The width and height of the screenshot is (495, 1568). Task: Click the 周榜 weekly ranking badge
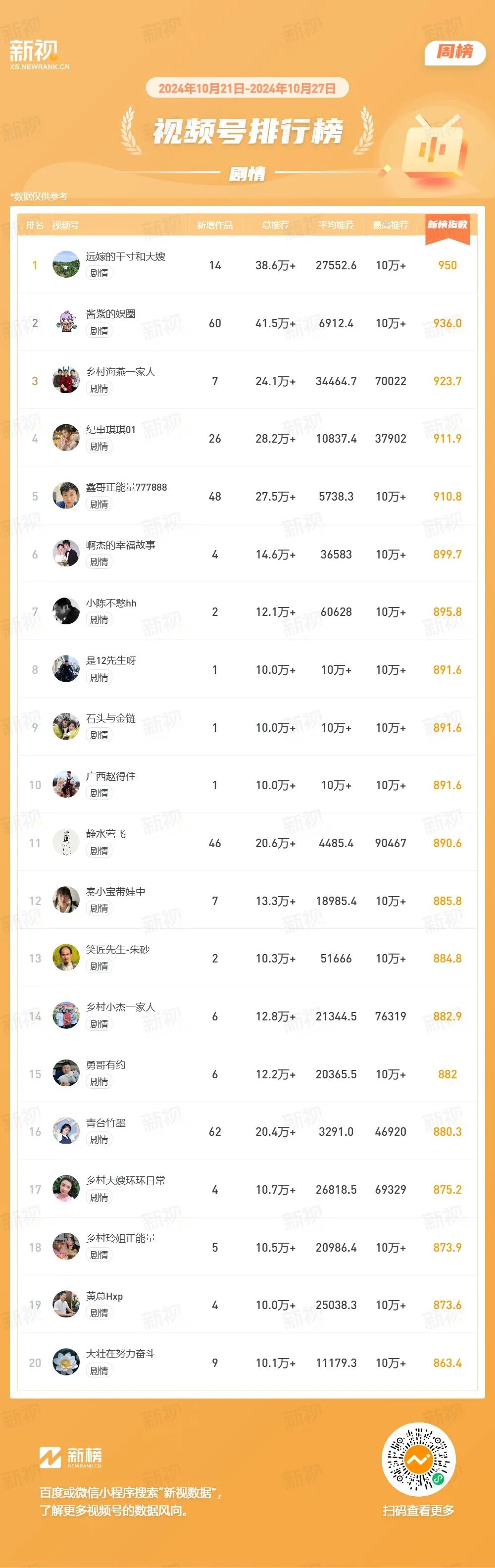tap(455, 52)
